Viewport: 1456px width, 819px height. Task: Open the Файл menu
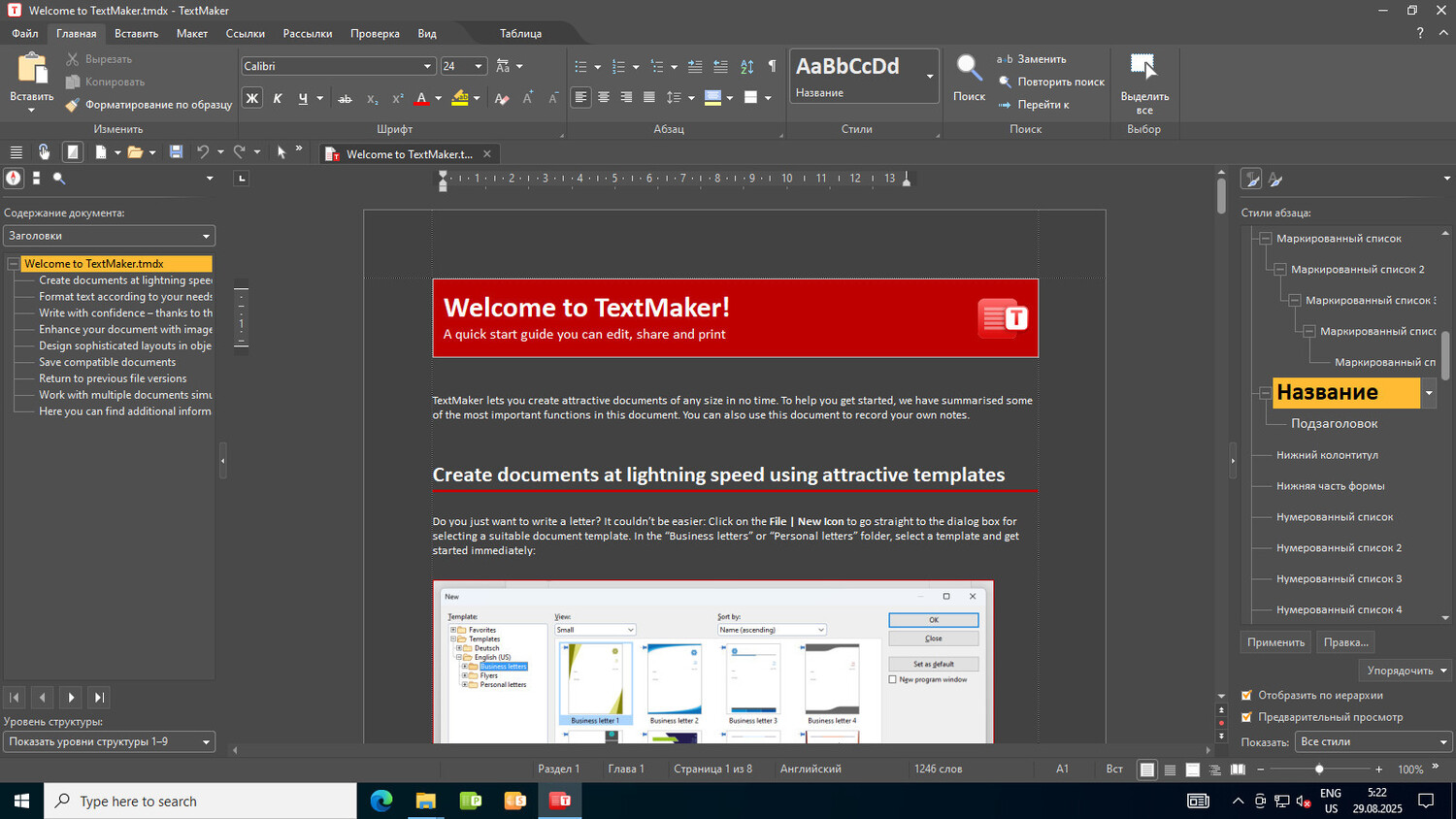[25, 33]
